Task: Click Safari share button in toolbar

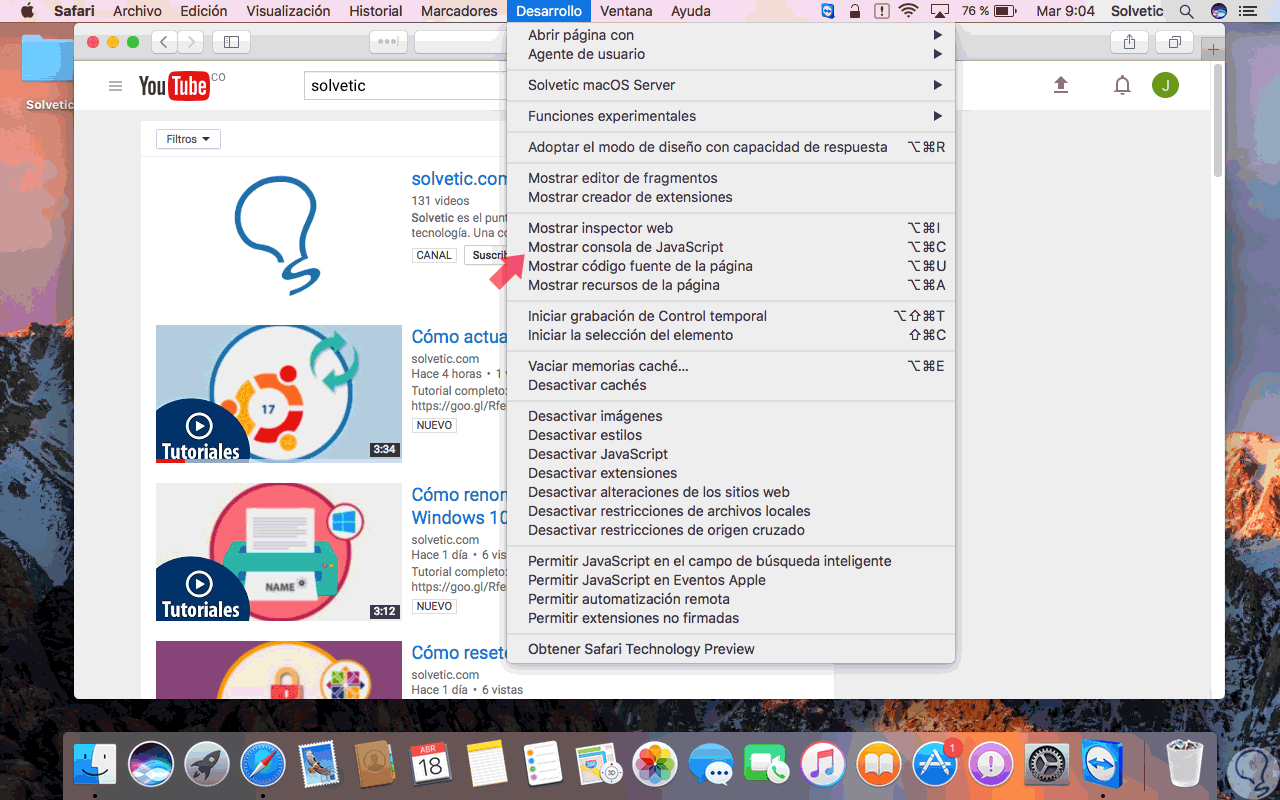Action: [1129, 42]
